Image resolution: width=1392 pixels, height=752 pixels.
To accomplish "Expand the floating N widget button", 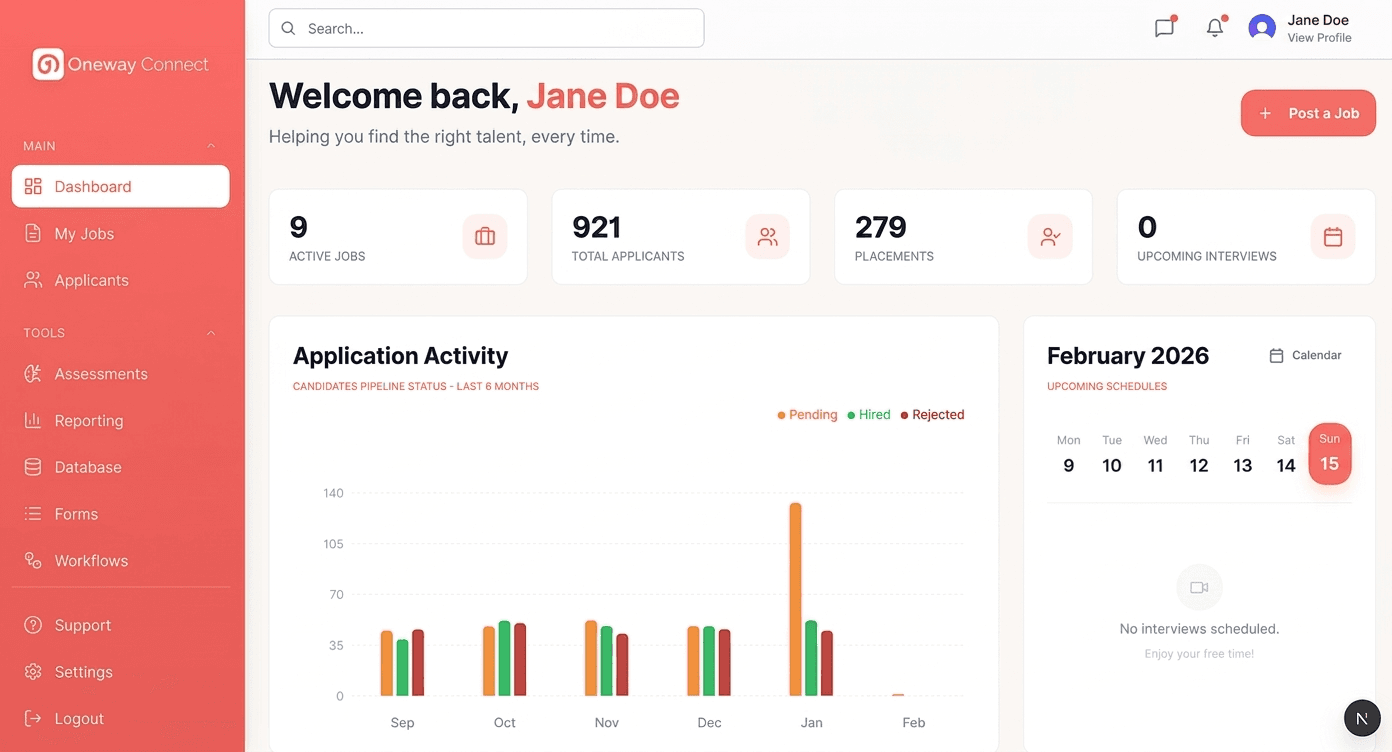I will click(x=1361, y=717).
